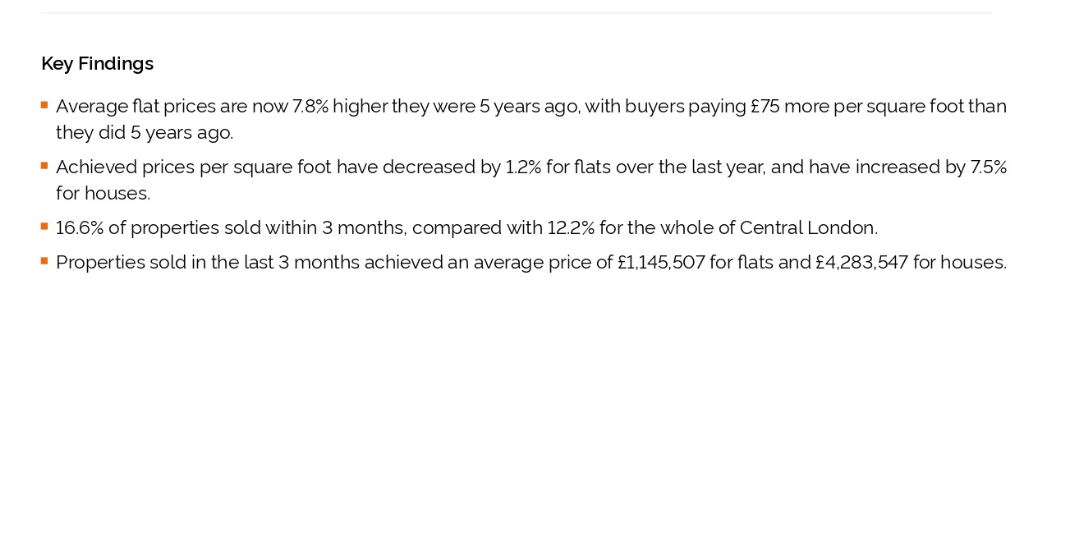Click the Key Findings heading
1080x540 pixels.
pos(97,64)
